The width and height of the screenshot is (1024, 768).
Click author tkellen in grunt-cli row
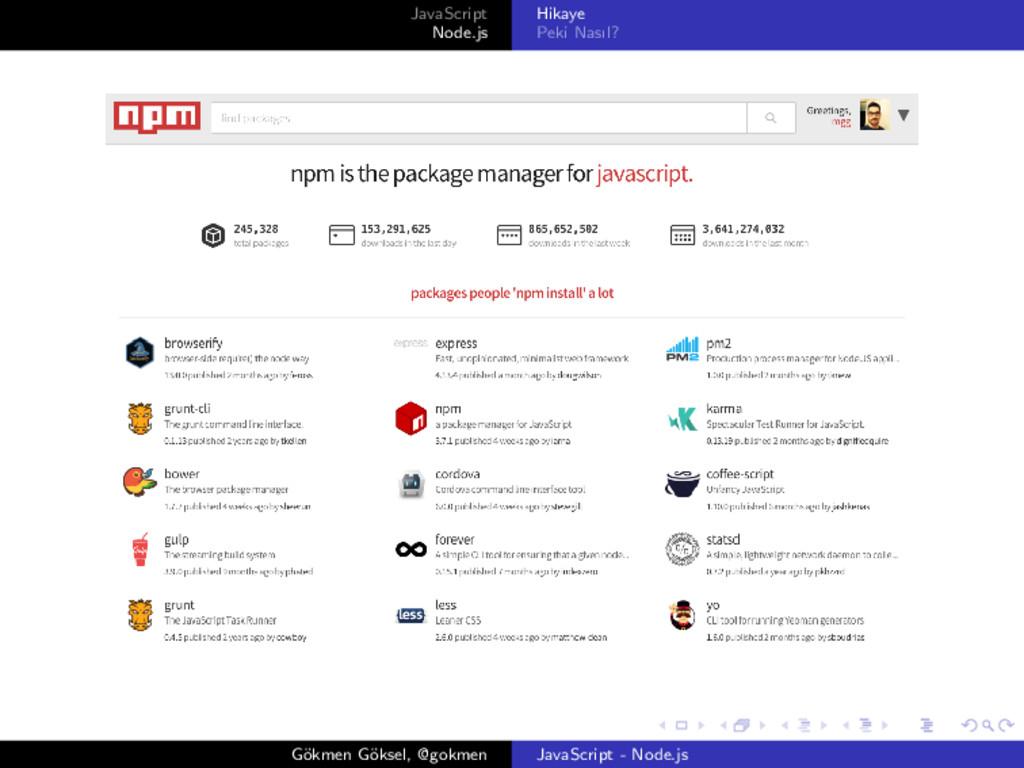(x=293, y=441)
